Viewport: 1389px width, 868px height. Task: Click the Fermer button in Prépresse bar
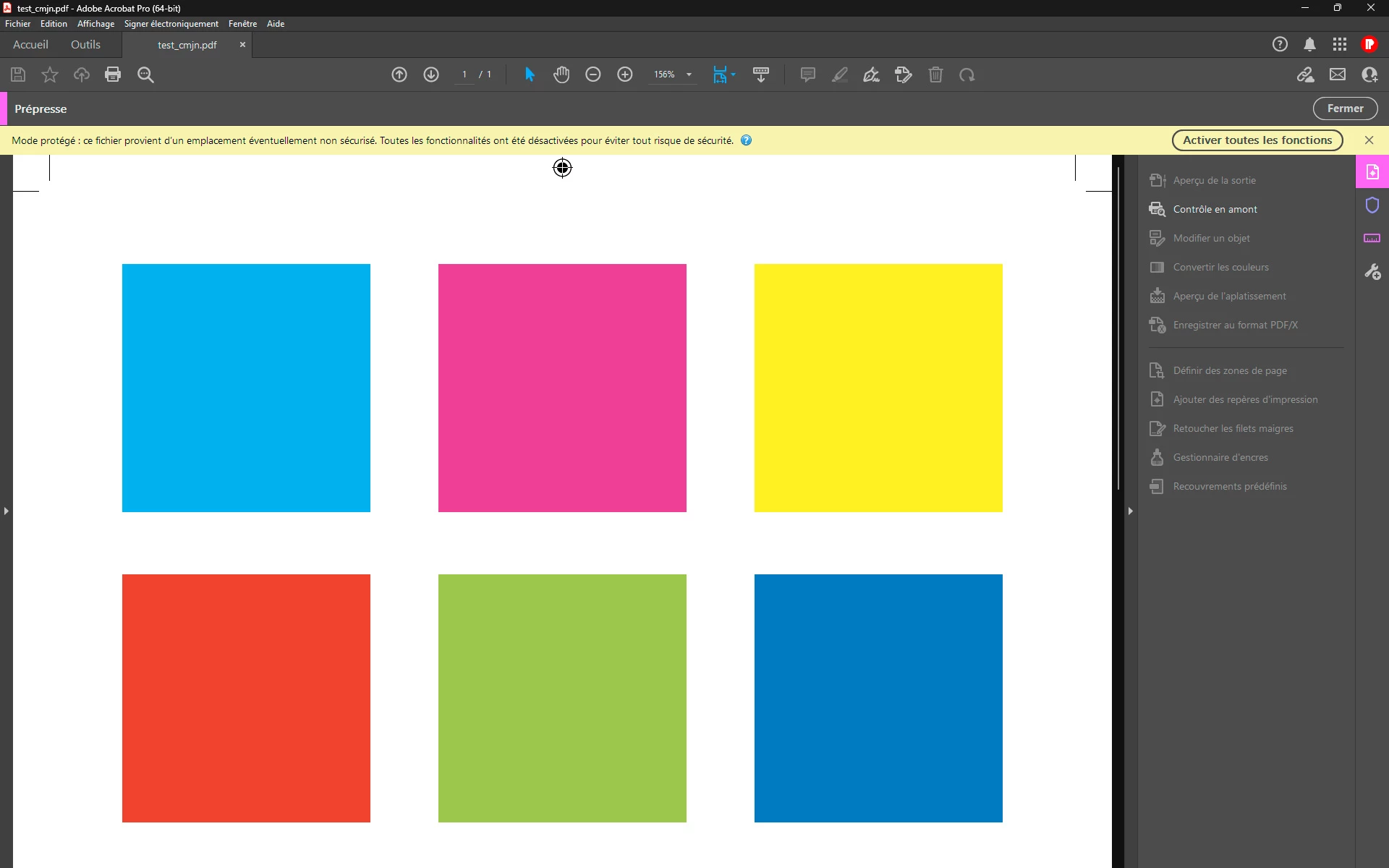tap(1345, 109)
